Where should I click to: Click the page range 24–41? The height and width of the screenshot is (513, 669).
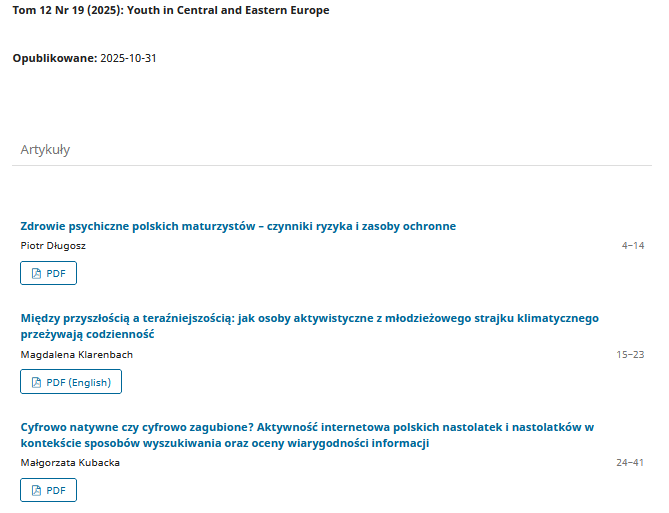pos(630,462)
